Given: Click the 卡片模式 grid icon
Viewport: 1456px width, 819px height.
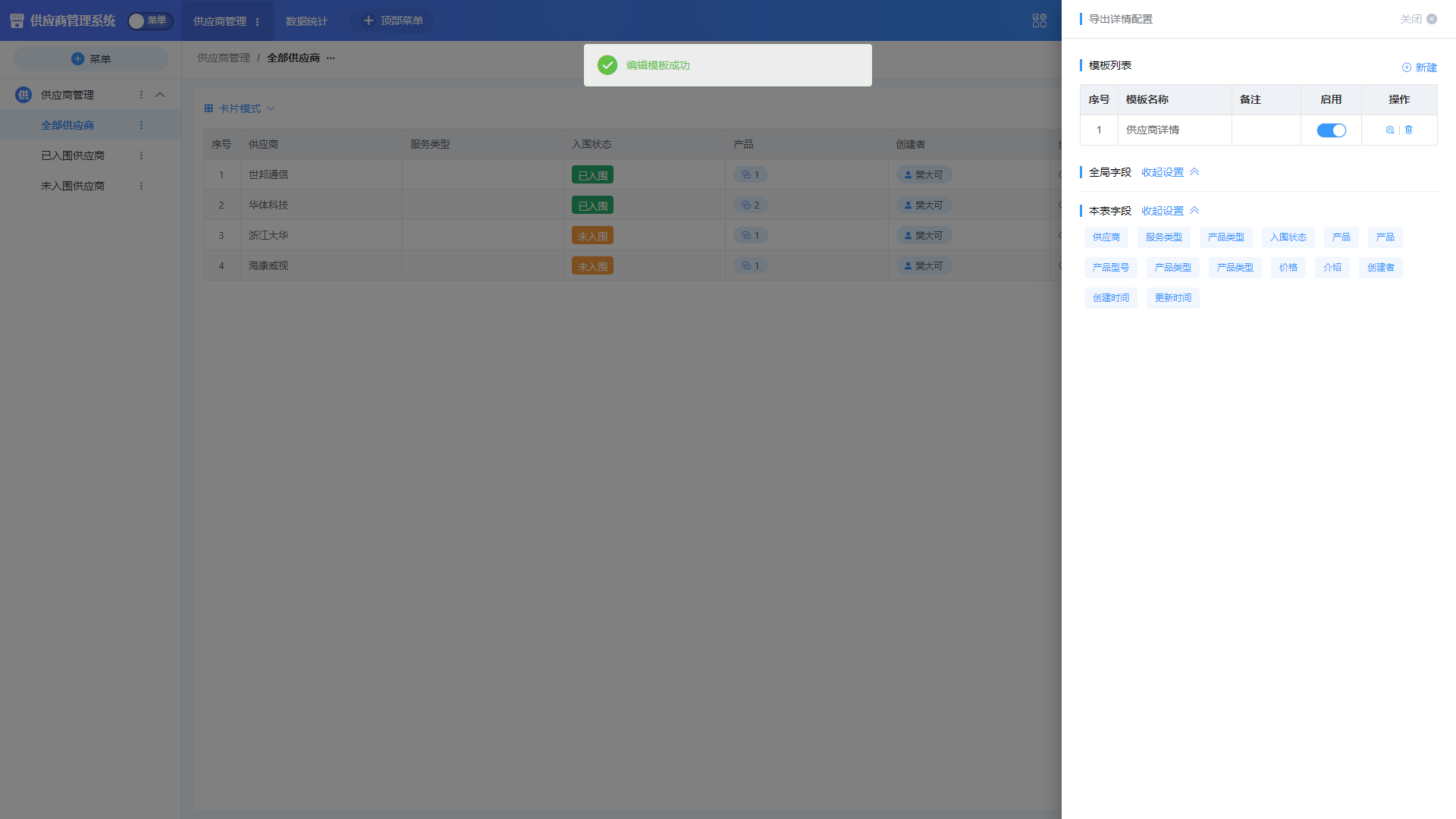Looking at the screenshot, I should pos(209,108).
